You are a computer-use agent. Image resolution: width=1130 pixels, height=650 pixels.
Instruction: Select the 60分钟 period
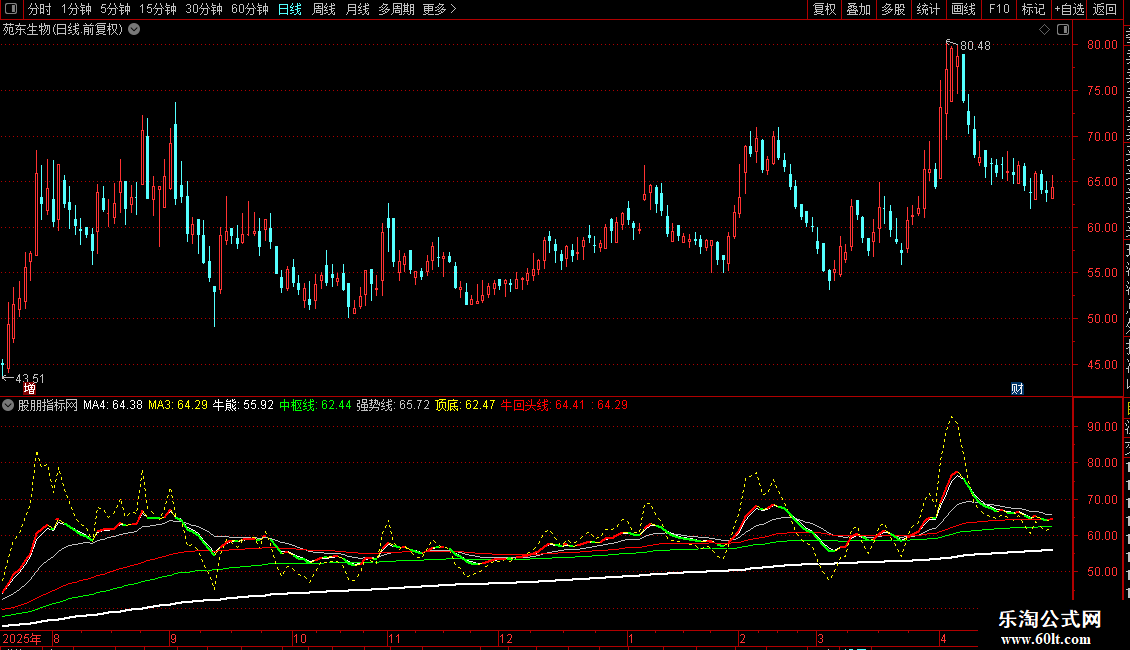[249, 9]
